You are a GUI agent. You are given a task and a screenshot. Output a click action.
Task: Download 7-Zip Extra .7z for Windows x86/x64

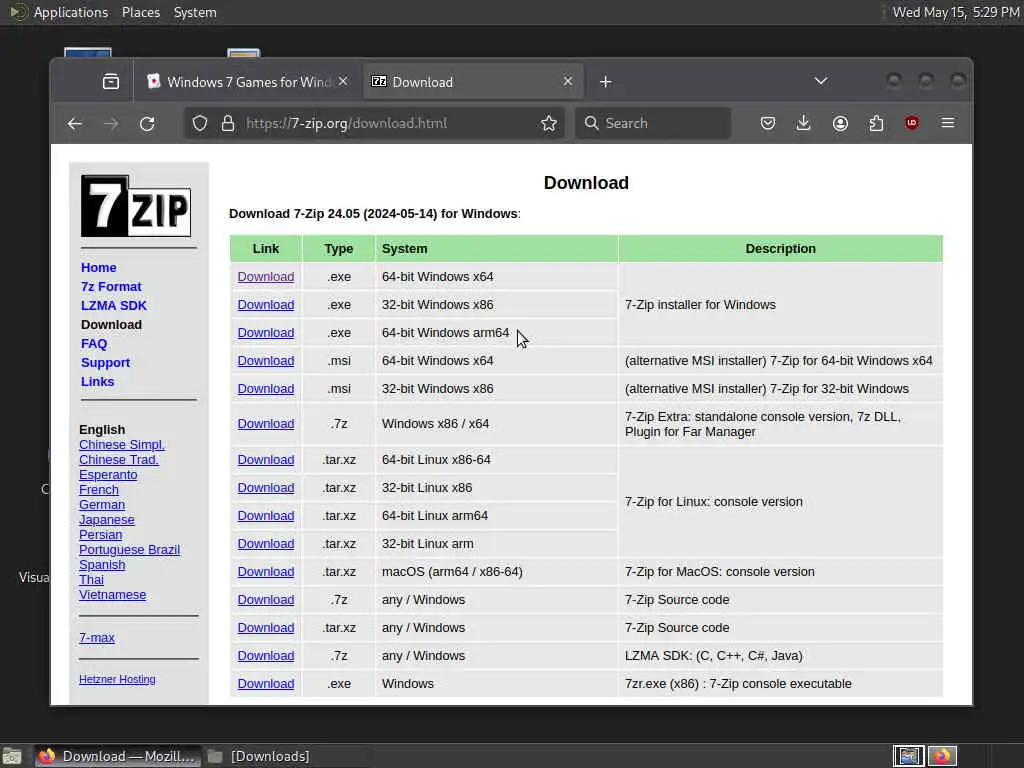266,424
